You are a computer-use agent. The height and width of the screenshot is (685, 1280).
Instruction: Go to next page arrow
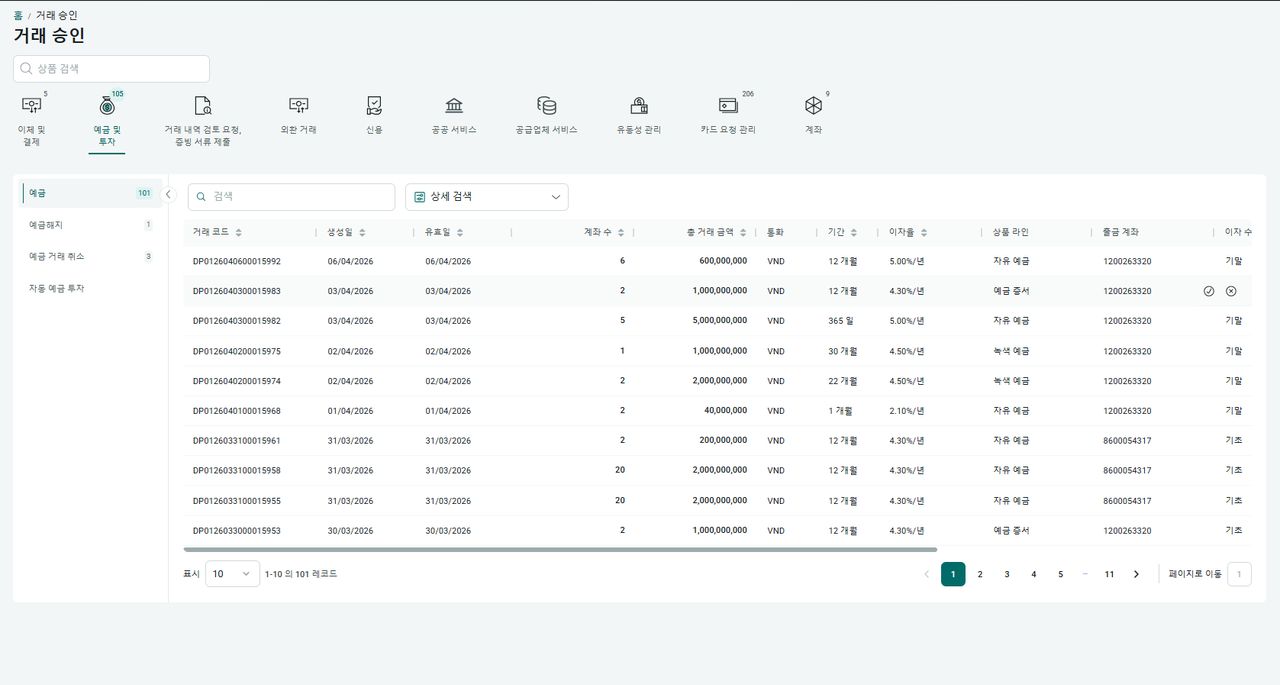point(1136,574)
